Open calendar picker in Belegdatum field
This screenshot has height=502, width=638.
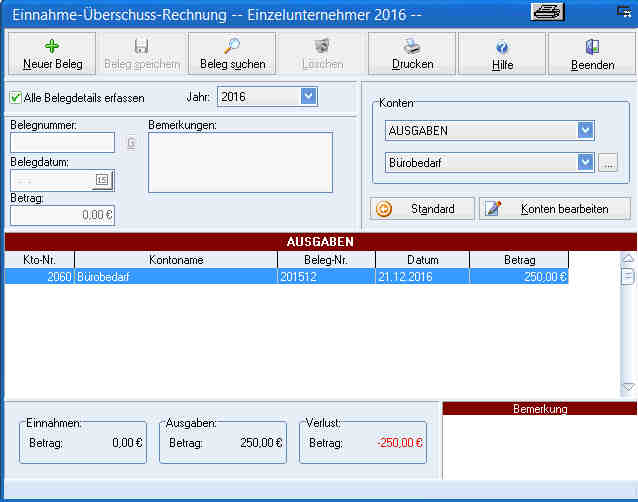[x=102, y=180]
